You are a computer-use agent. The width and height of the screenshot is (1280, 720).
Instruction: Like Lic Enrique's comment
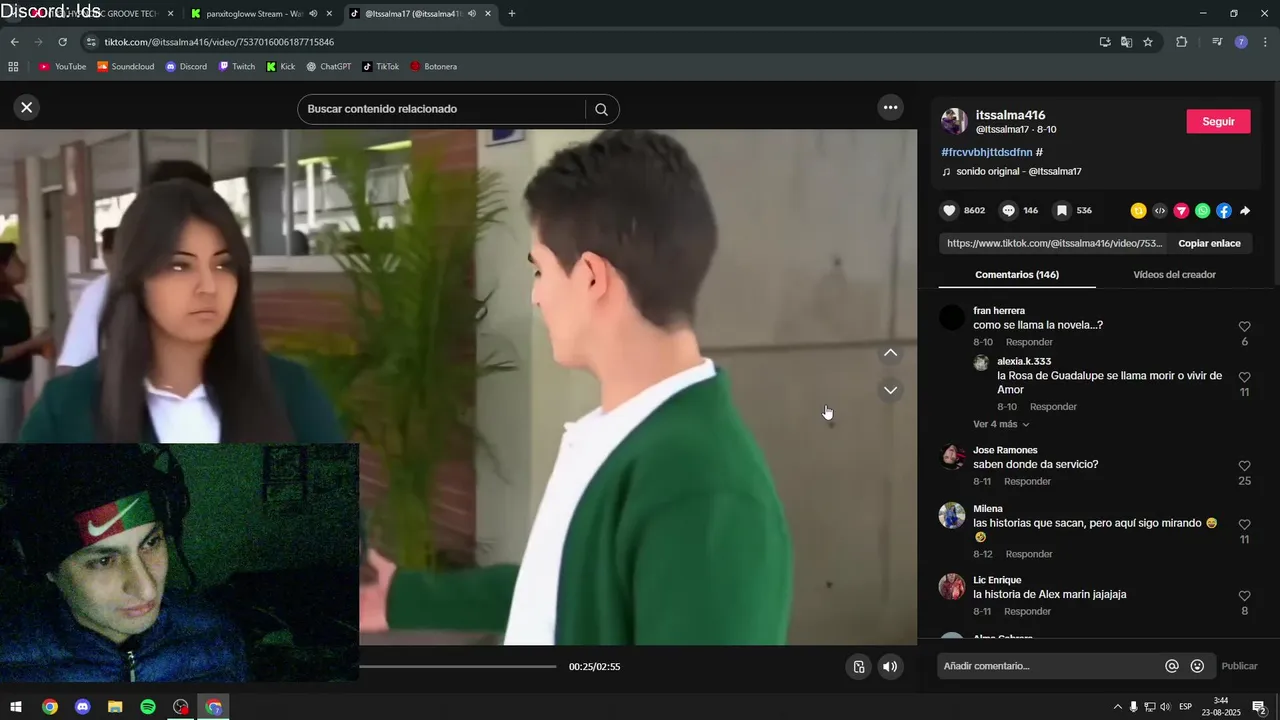click(x=1245, y=596)
